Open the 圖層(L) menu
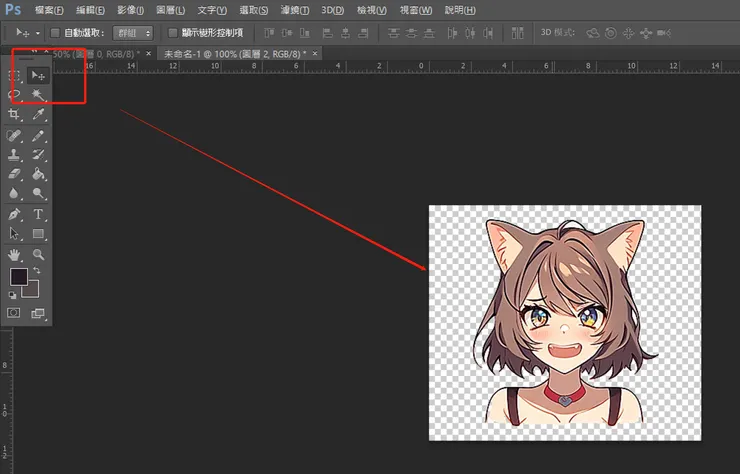Image resolution: width=740 pixels, height=474 pixels. [x=170, y=10]
